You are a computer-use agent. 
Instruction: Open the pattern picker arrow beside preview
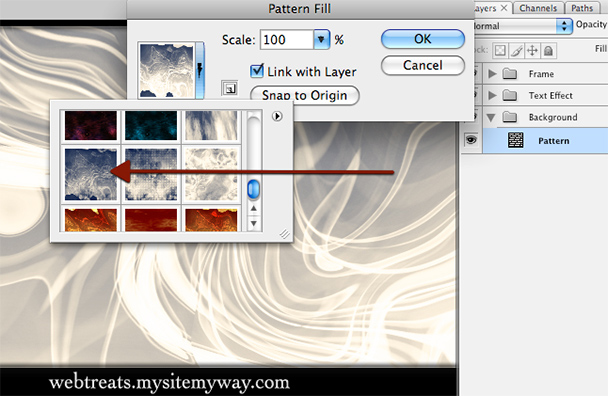pos(200,70)
